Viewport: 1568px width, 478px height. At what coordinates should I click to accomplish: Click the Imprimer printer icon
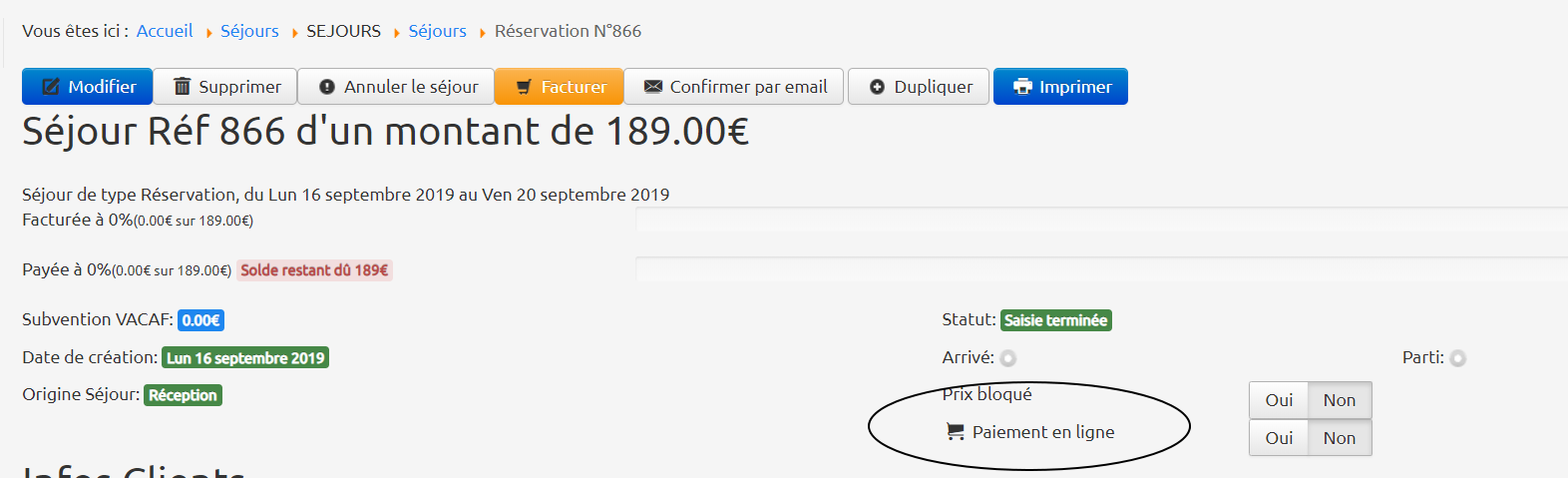pyautogui.click(x=1022, y=87)
